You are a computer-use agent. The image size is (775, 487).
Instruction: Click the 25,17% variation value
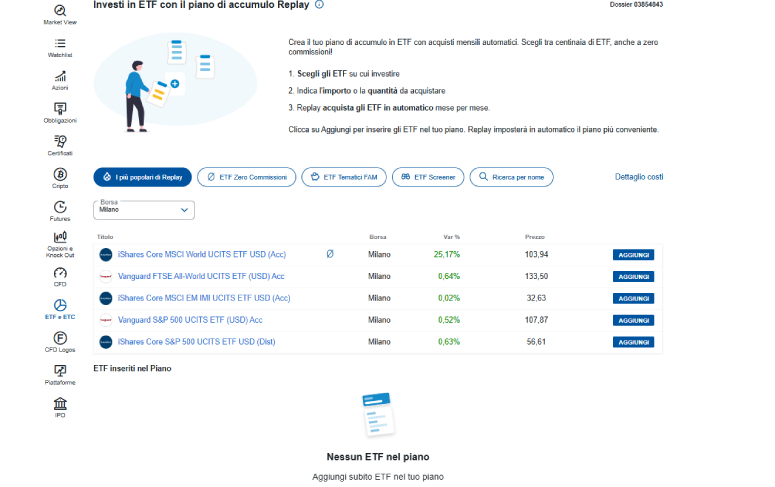coord(447,254)
